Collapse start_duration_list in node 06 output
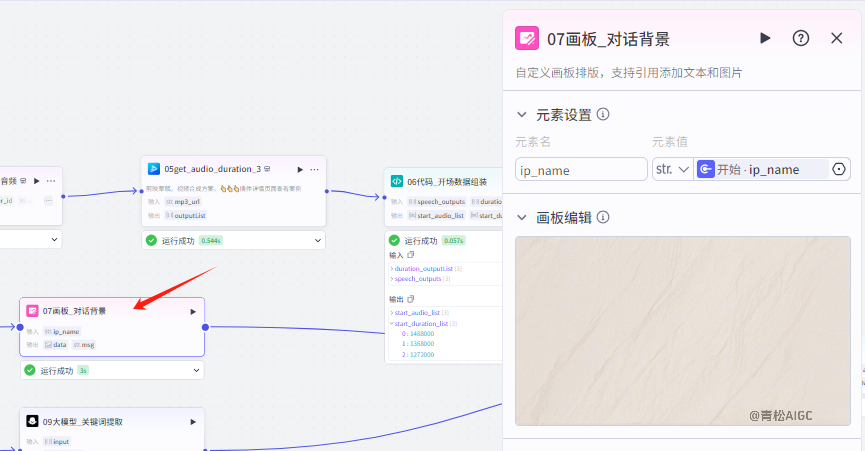Image resolution: width=865 pixels, height=451 pixels. pos(392,324)
